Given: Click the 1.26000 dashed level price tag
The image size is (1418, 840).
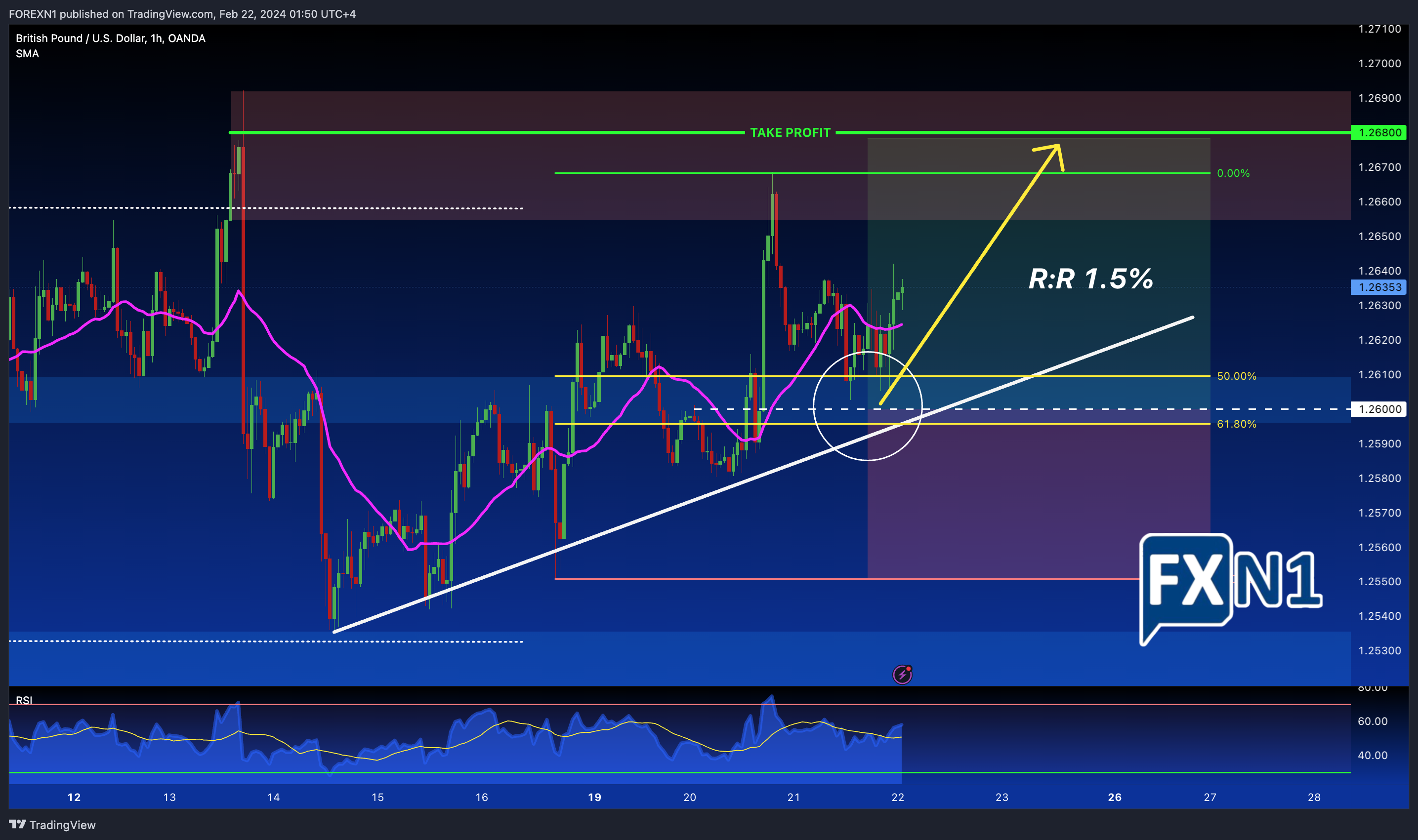Looking at the screenshot, I should pos(1379,409).
